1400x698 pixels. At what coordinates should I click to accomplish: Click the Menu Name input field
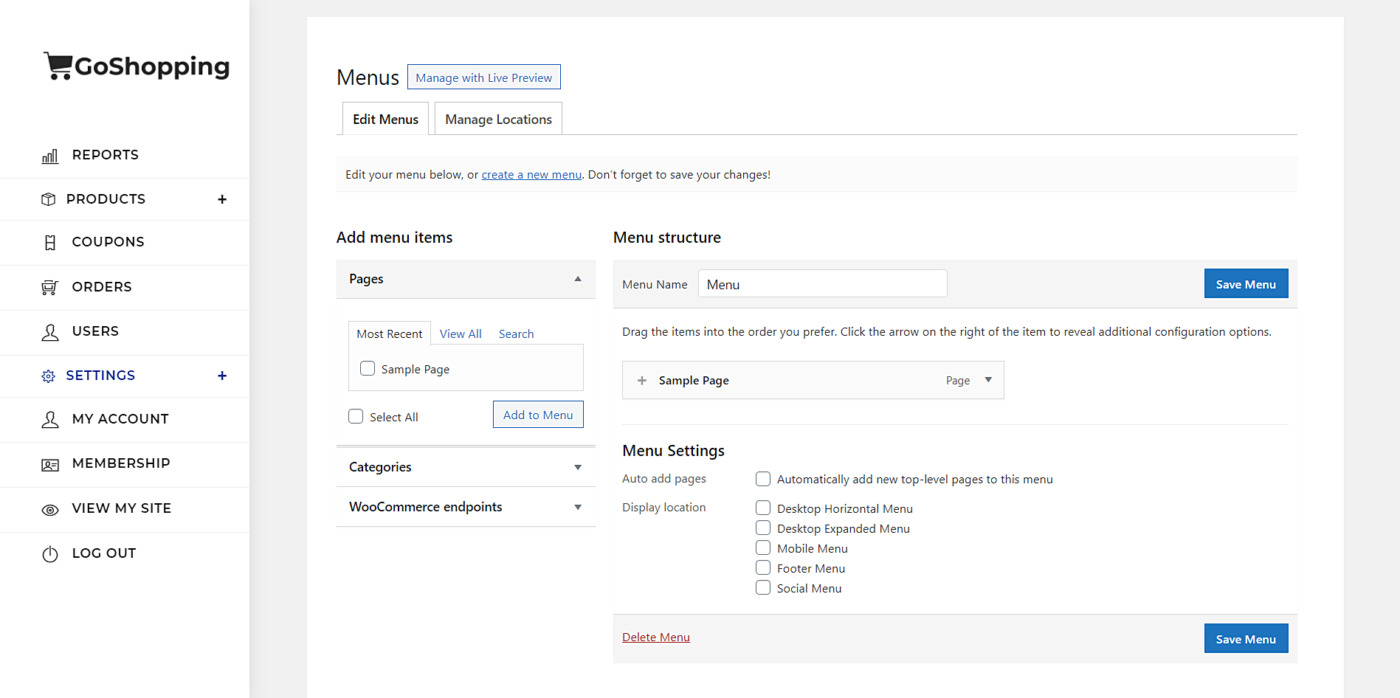coord(822,284)
